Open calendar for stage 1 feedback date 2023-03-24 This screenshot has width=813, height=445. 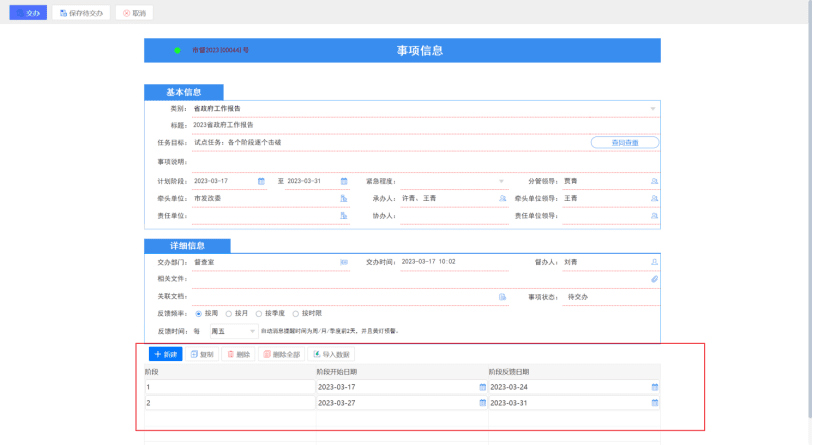(x=654, y=387)
